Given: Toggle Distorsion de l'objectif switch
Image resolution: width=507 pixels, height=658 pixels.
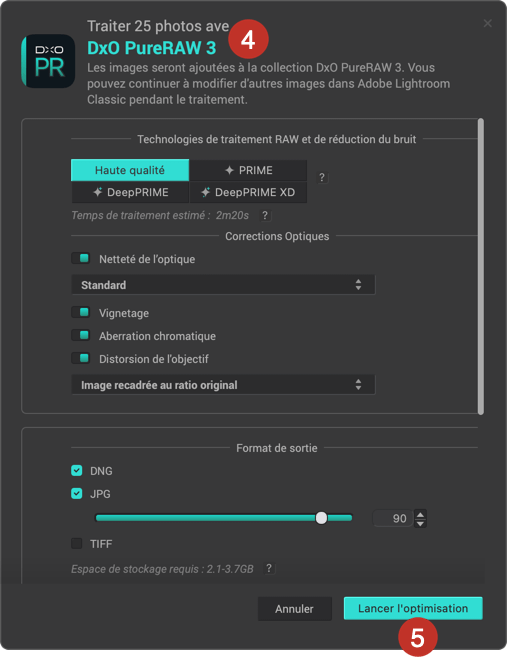Looking at the screenshot, I should 81,358.
